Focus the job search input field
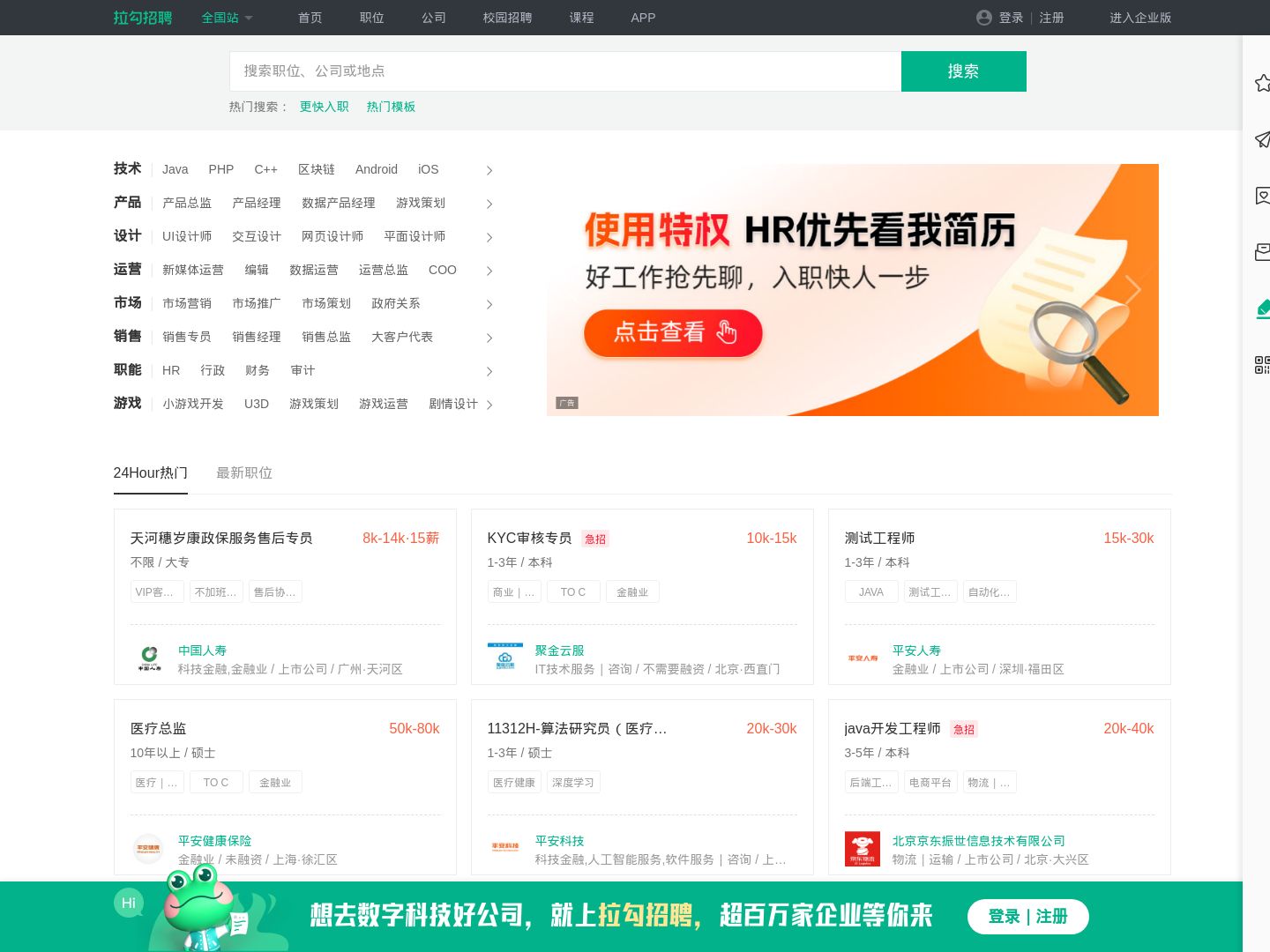This screenshot has width=1270, height=952. coord(565,71)
